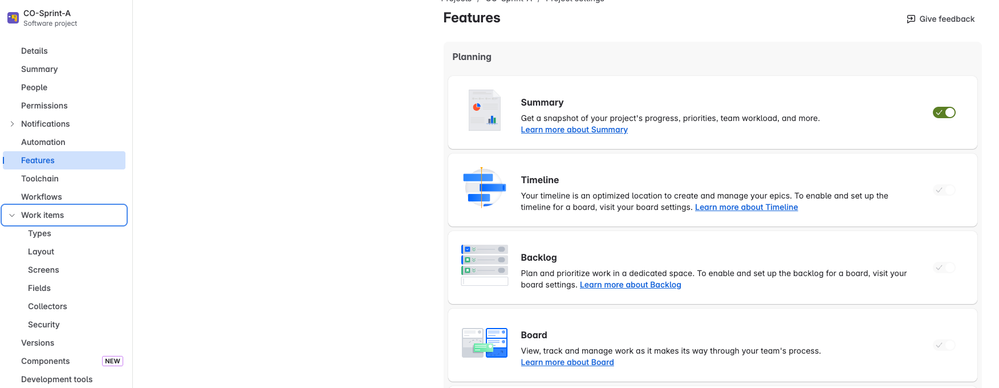
Task: Click the Board feature illustration
Action: [x=484, y=343]
